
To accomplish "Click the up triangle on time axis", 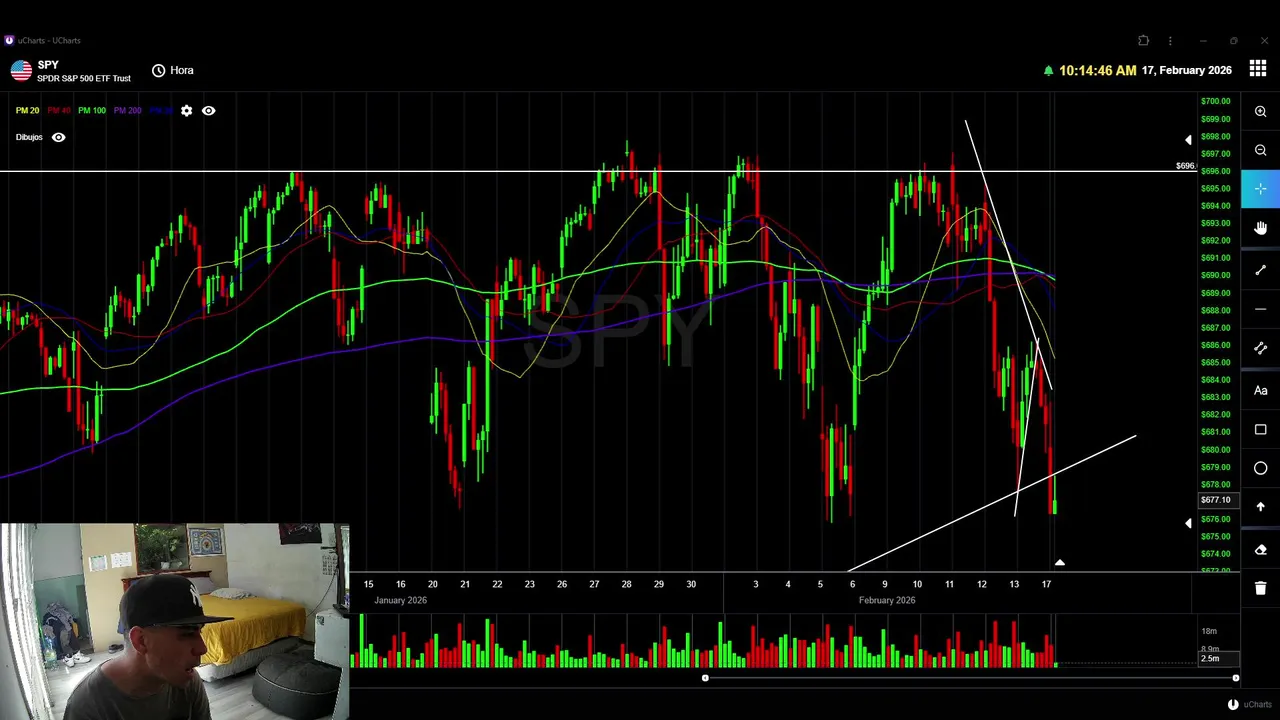I will [1060, 563].
